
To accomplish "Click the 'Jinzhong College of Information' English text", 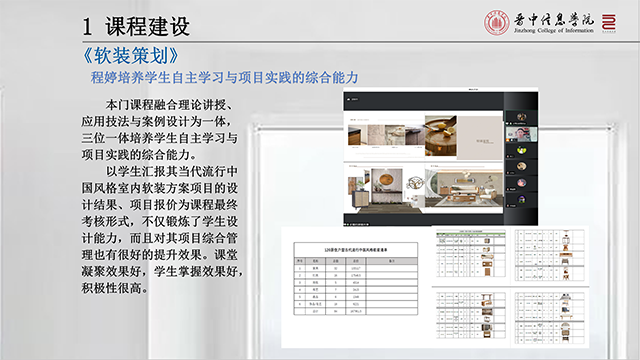I will pos(553,31).
